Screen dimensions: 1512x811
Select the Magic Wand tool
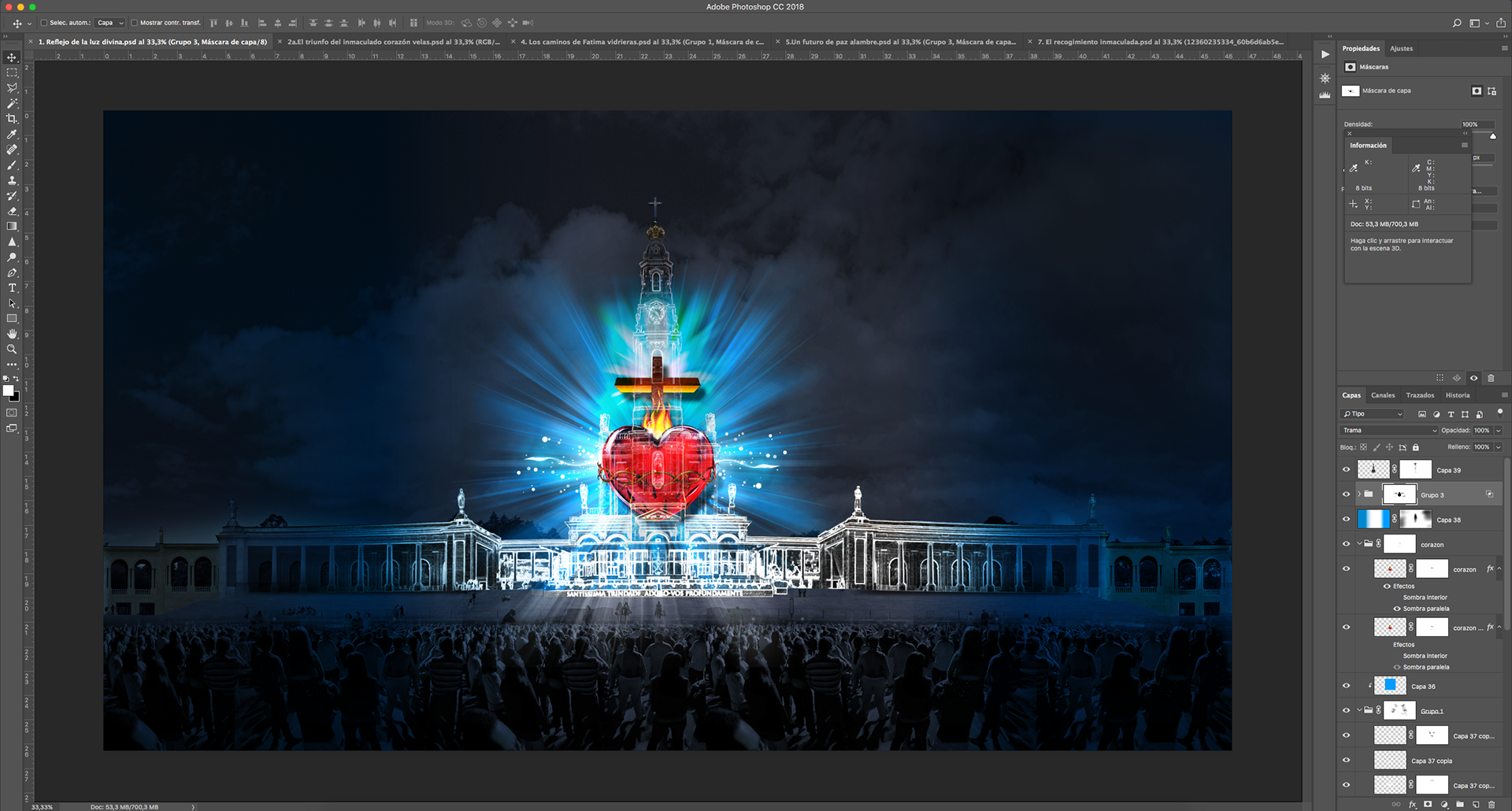[x=12, y=103]
